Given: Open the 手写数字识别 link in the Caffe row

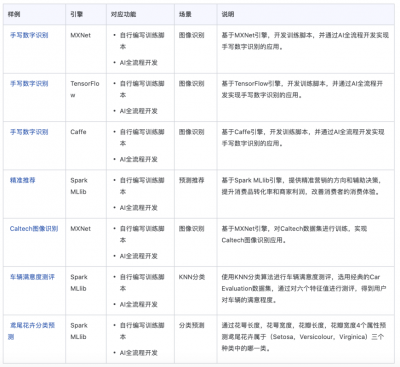Looking at the screenshot, I should (x=29, y=132).
